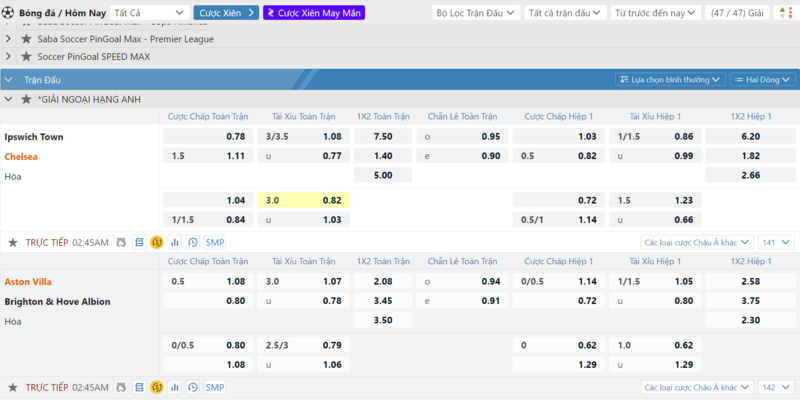Click the gold cash-out coin icon for Aston Villa-Brighton
The width and height of the screenshot is (800, 400).
tap(157, 388)
